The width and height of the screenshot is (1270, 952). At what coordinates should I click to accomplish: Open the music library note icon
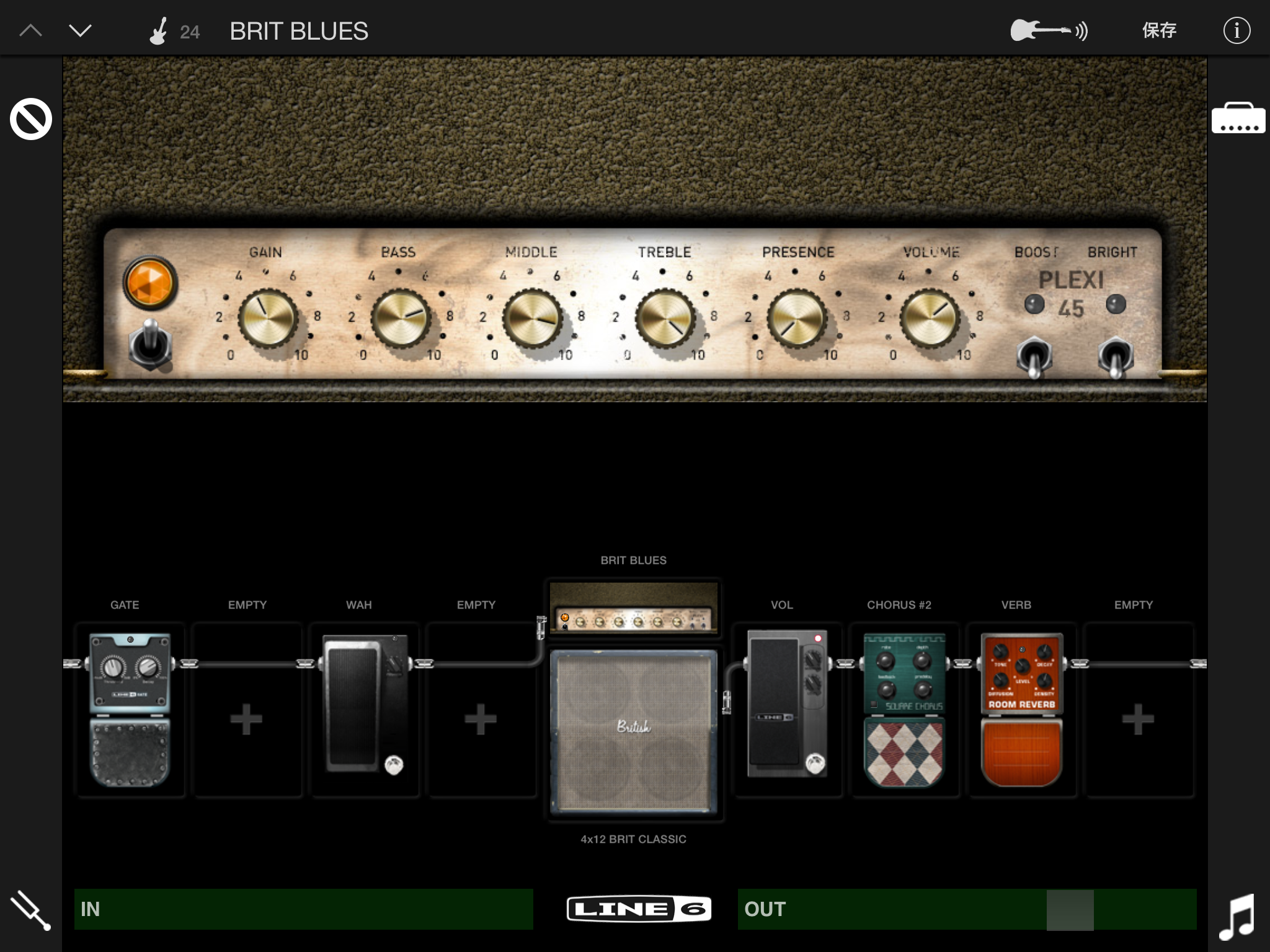coord(1237,917)
